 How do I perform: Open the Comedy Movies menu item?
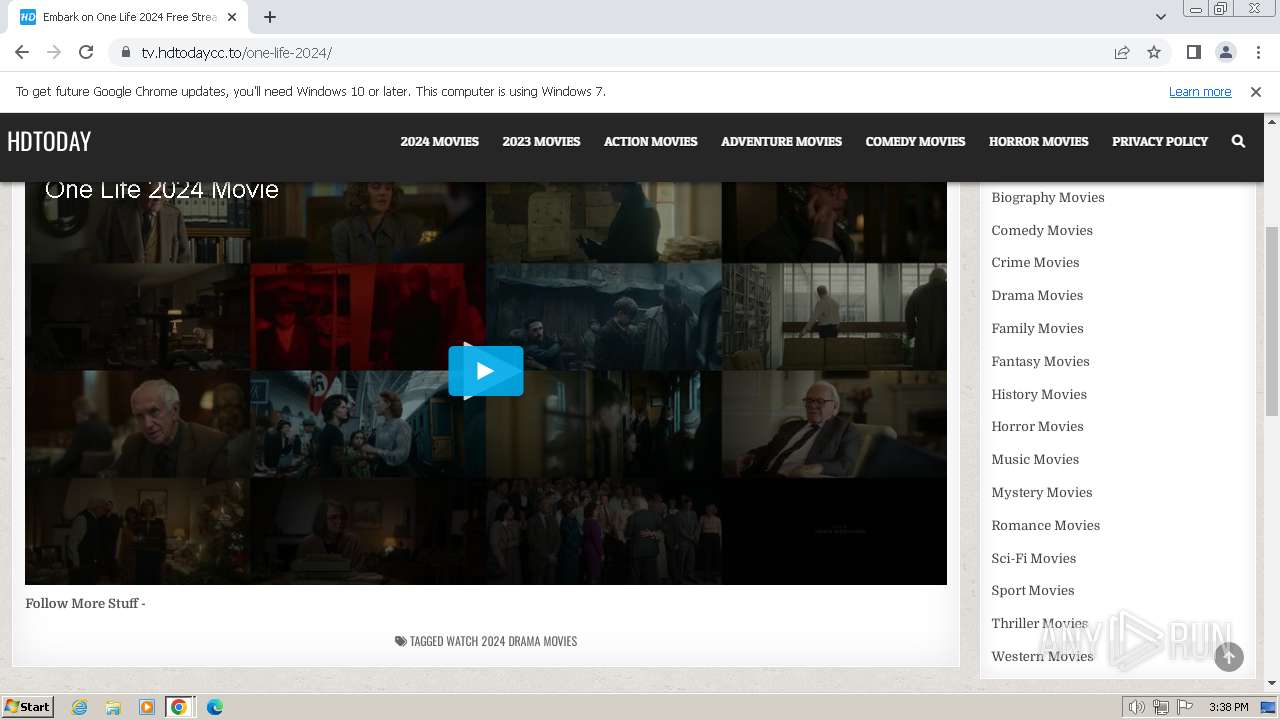click(x=915, y=141)
